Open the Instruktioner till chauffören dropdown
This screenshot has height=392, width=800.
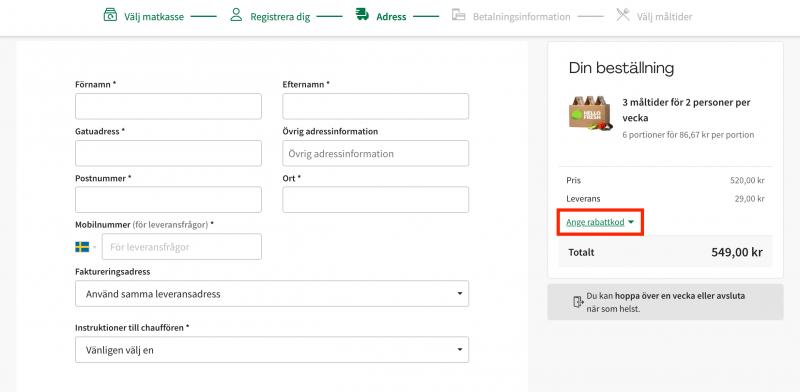(x=272, y=350)
